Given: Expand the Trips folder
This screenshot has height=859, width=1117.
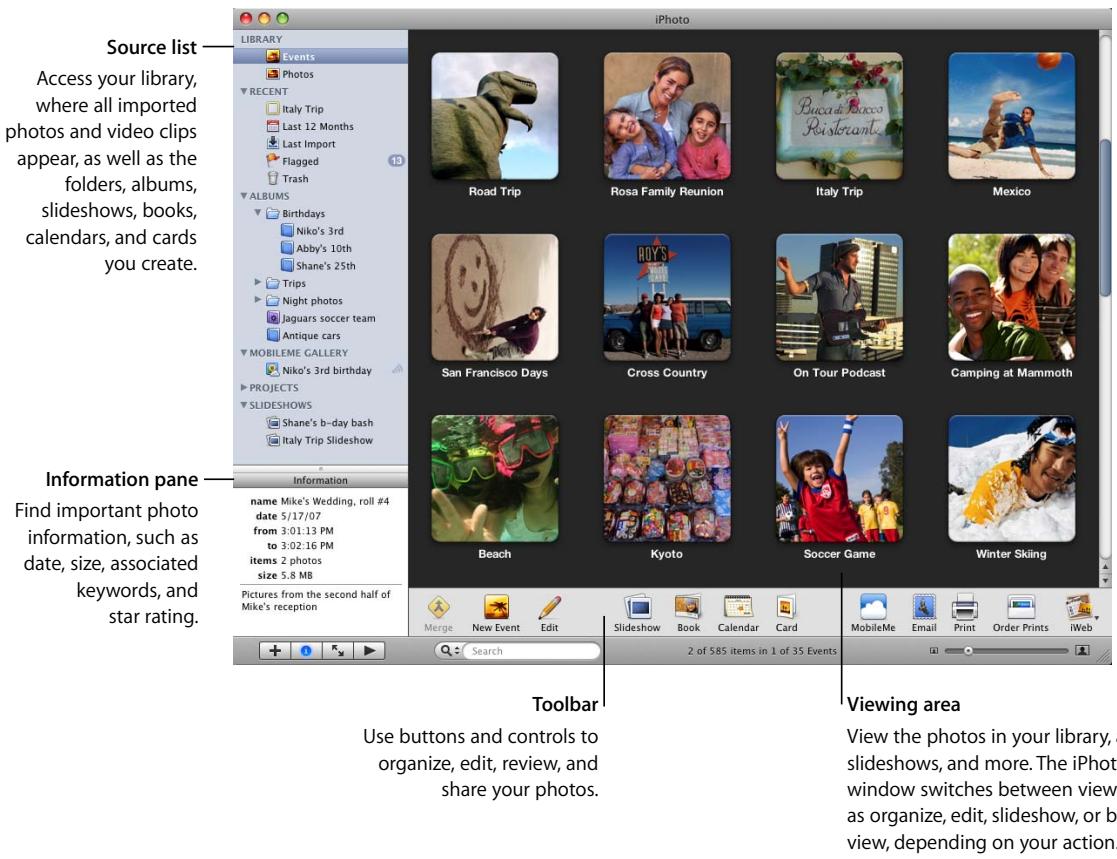Looking at the screenshot, I should point(258,283).
